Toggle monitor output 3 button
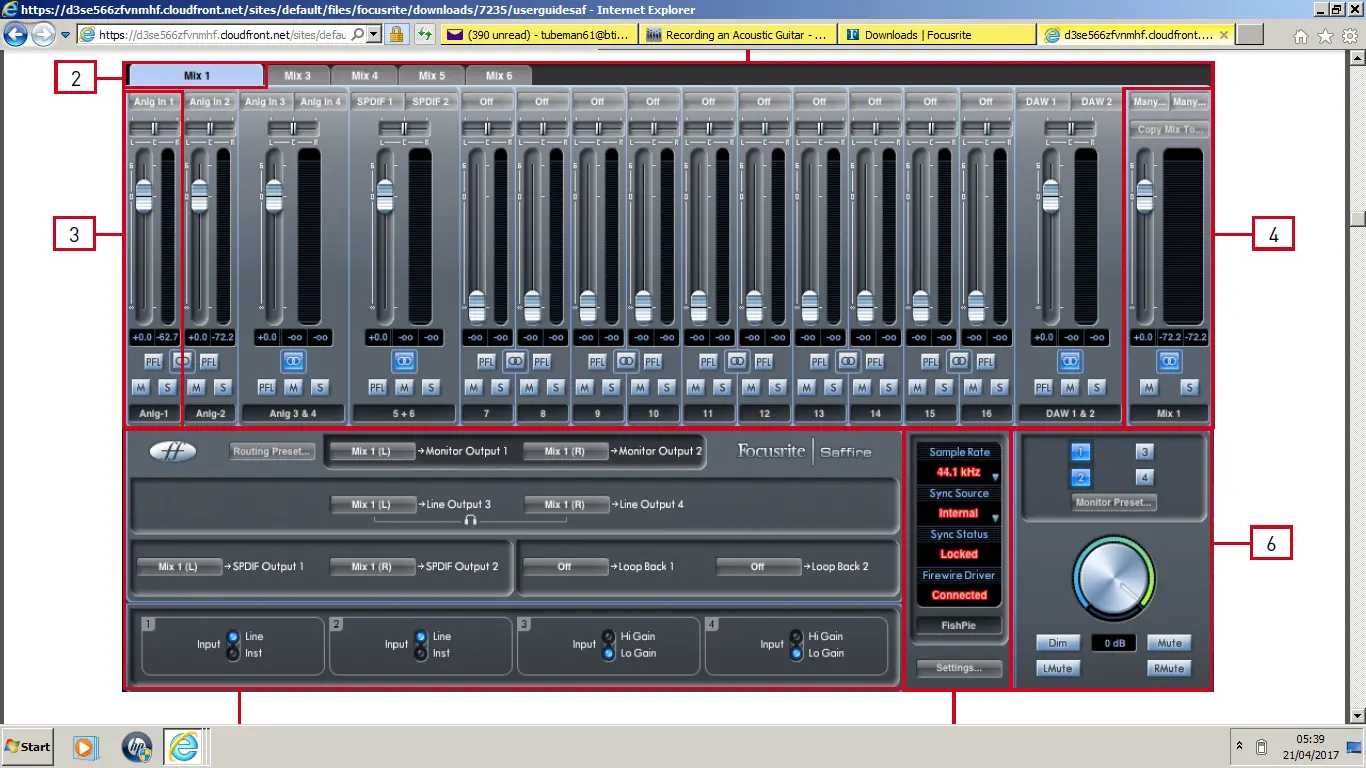The height and width of the screenshot is (768, 1366). (1145, 451)
